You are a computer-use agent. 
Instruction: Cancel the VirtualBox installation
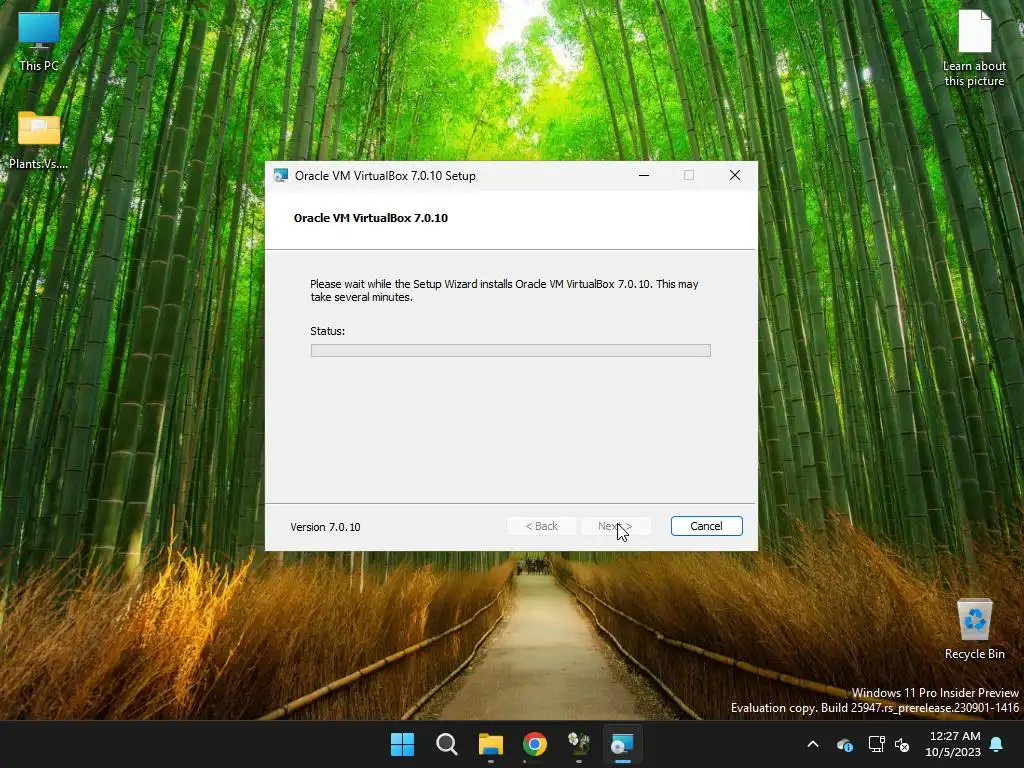click(x=706, y=526)
